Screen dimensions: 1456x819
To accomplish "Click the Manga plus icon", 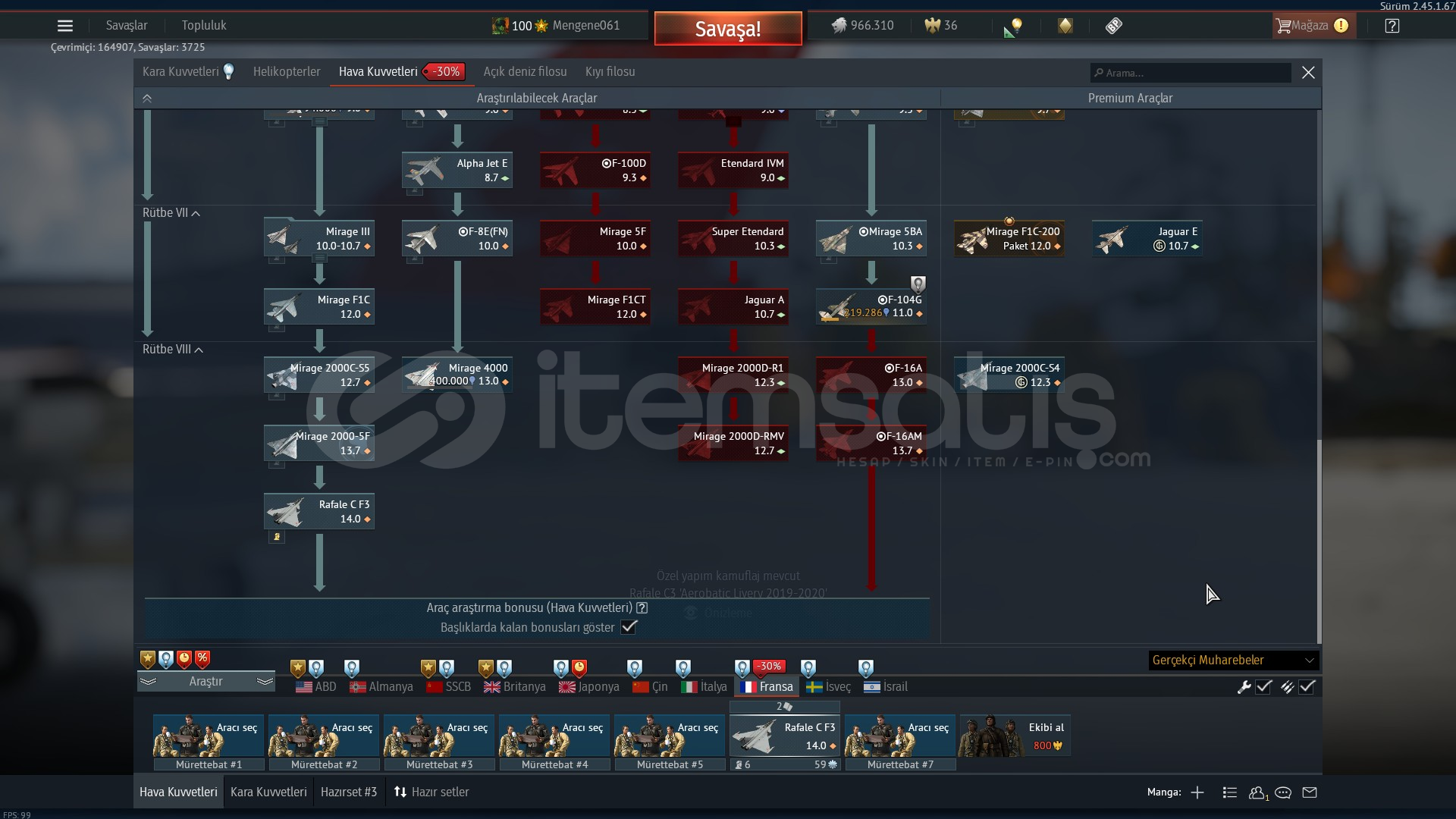I will pyautogui.click(x=1197, y=792).
